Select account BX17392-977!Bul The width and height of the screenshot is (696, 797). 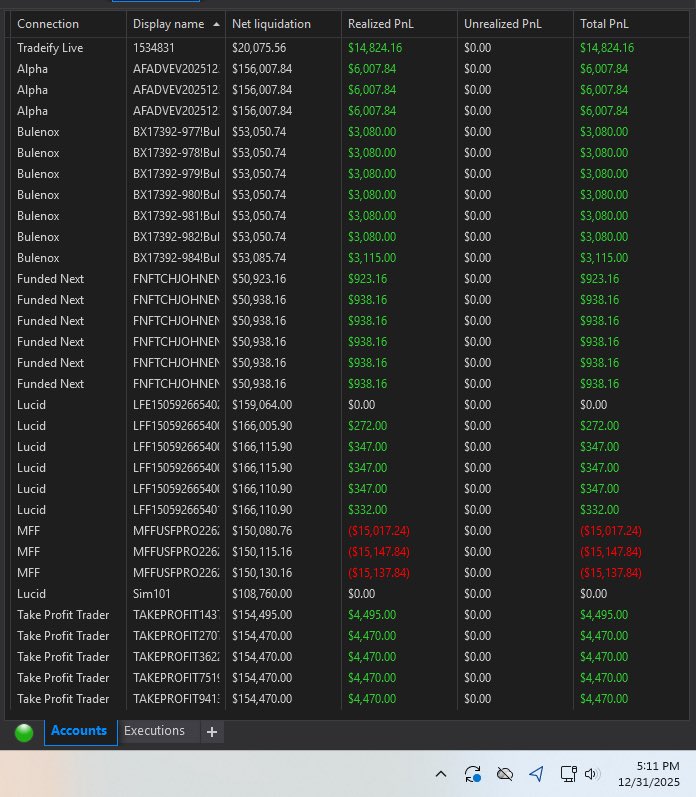pos(176,132)
